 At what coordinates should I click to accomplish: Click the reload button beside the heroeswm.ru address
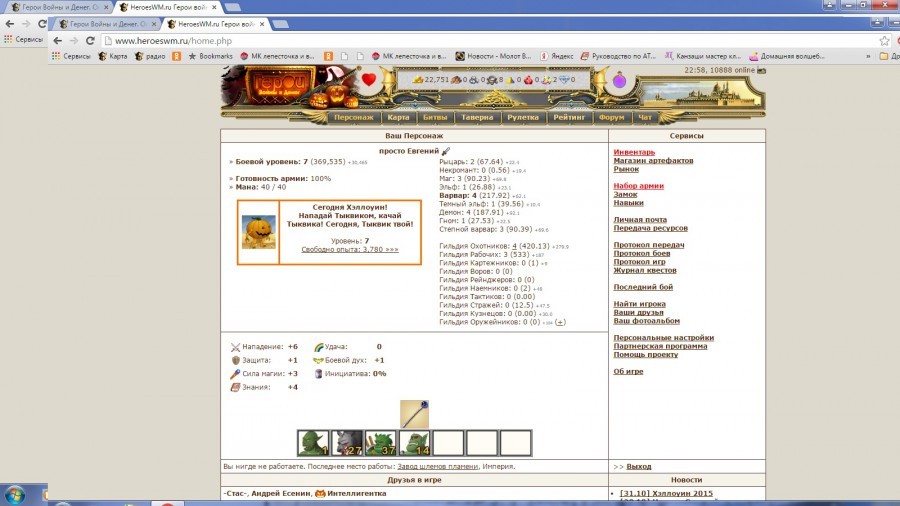pos(90,41)
